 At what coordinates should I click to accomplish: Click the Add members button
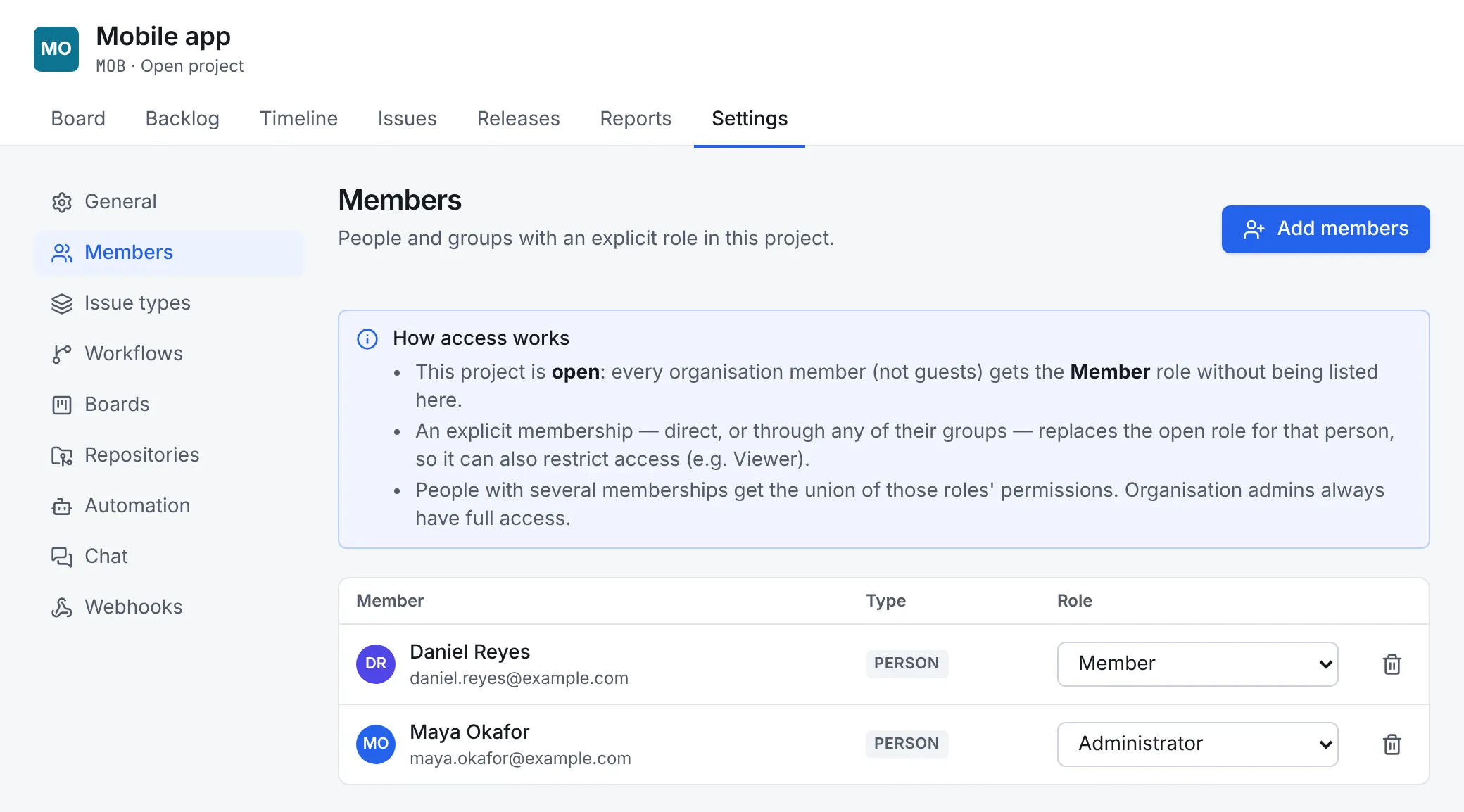tap(1325, 229)
